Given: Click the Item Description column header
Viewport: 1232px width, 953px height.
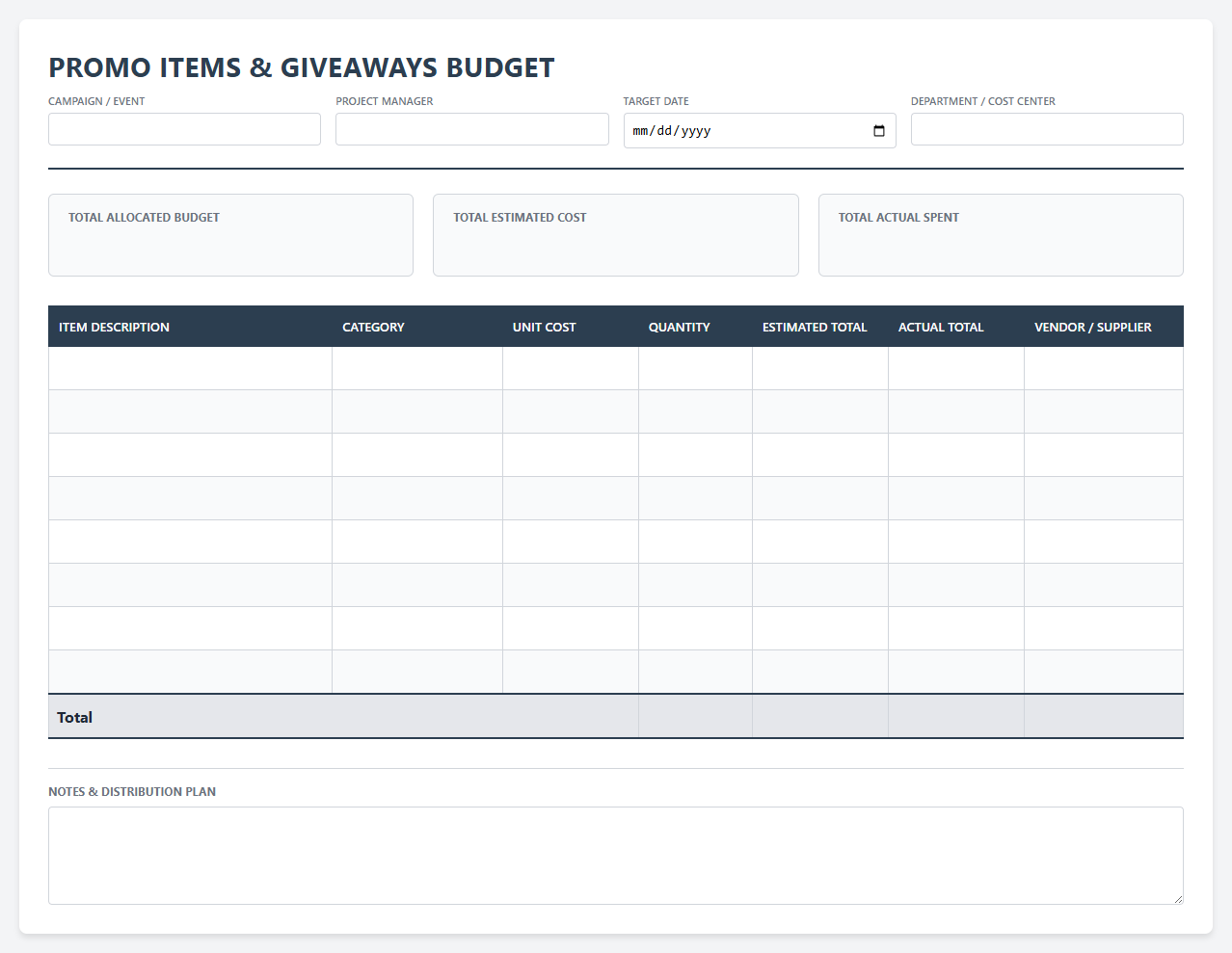Looking at the screenshot, I should tap(190, 327).
